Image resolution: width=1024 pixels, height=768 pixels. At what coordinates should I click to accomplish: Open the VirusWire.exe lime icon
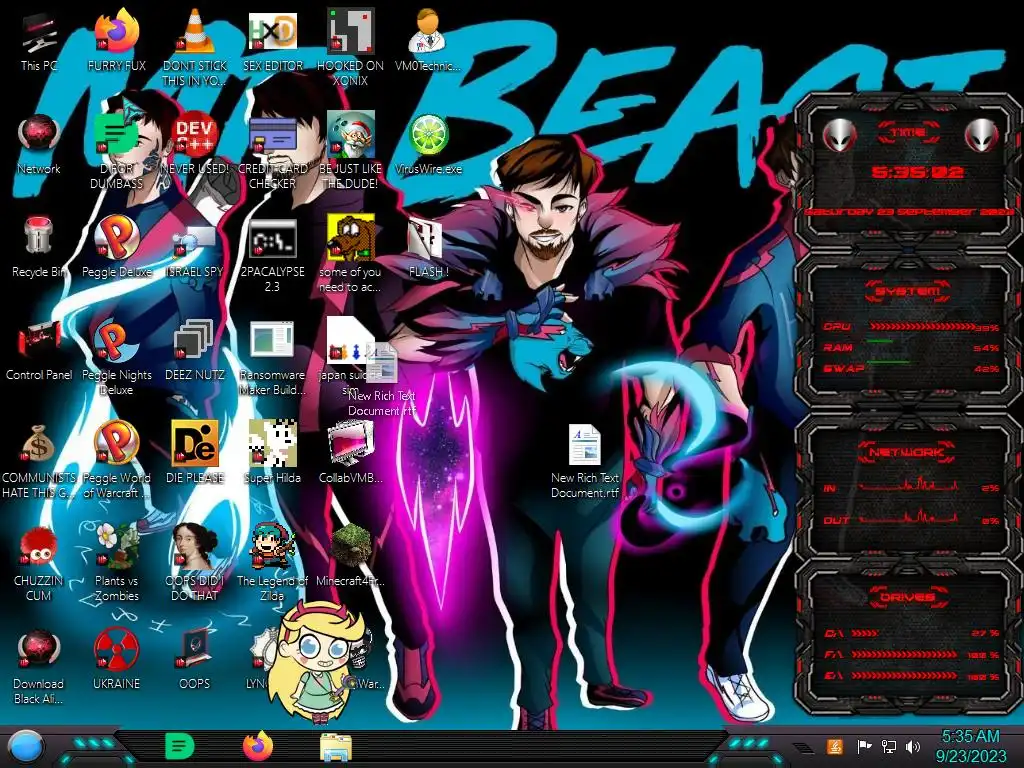[428, 144]
